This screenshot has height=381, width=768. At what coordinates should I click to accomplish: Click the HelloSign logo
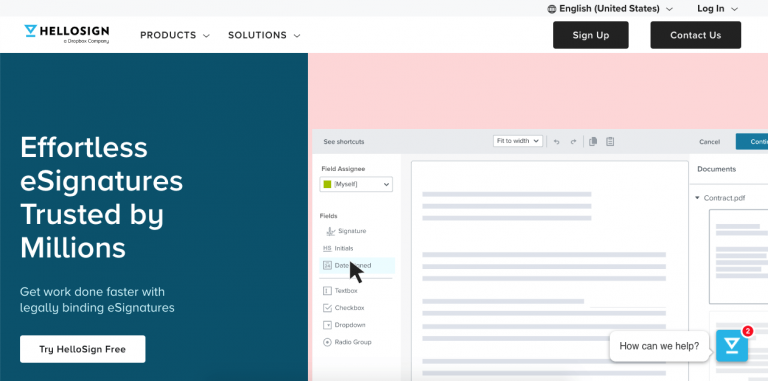(67, 34)
